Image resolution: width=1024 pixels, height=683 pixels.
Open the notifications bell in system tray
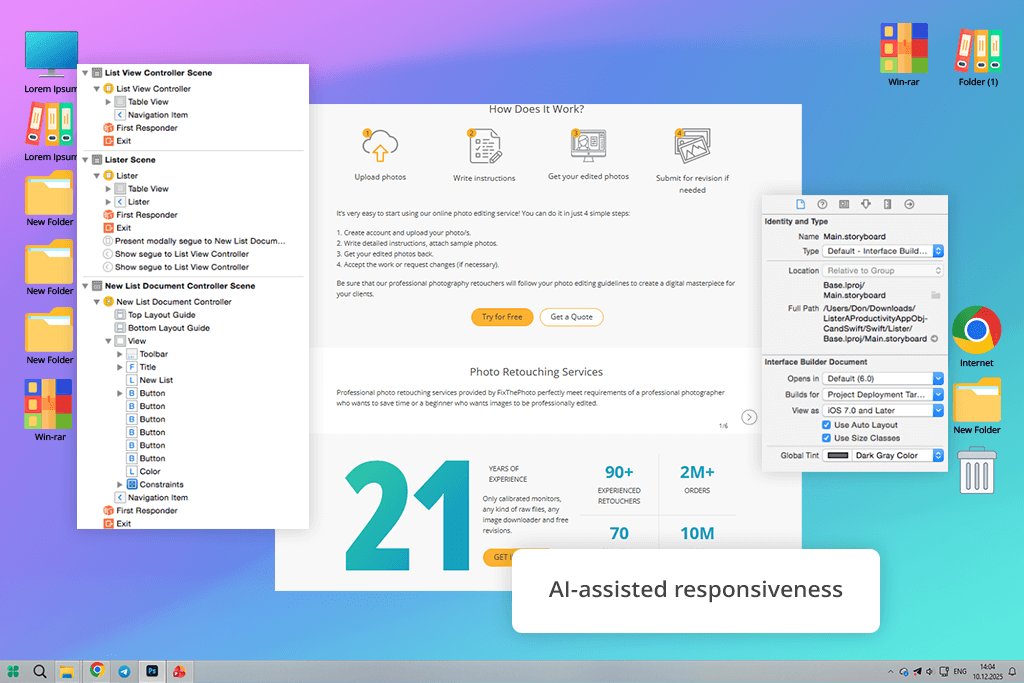[x=1012, y=671]
